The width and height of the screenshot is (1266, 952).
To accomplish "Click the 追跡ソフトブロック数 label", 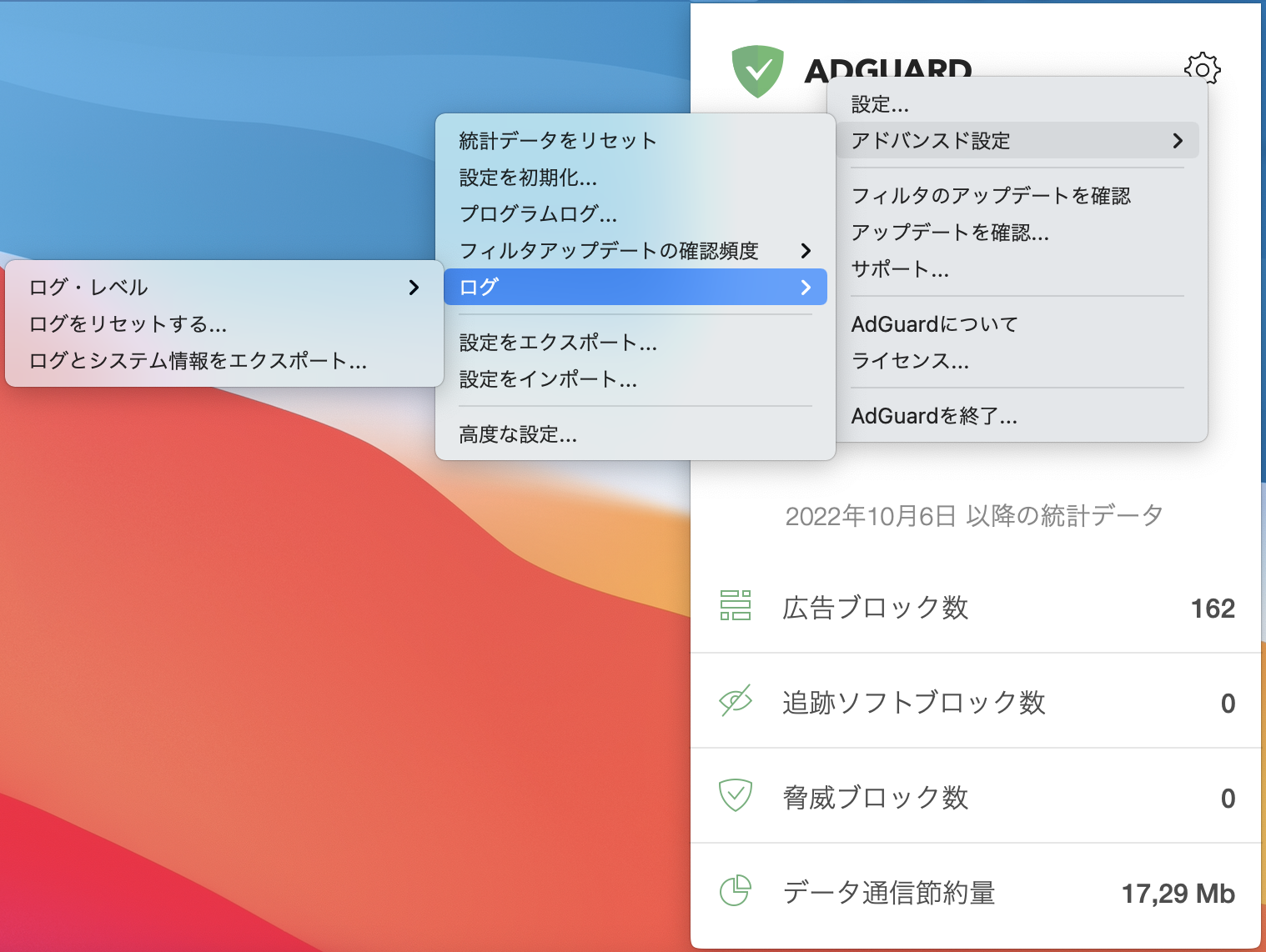I will (x=914, y=702).
